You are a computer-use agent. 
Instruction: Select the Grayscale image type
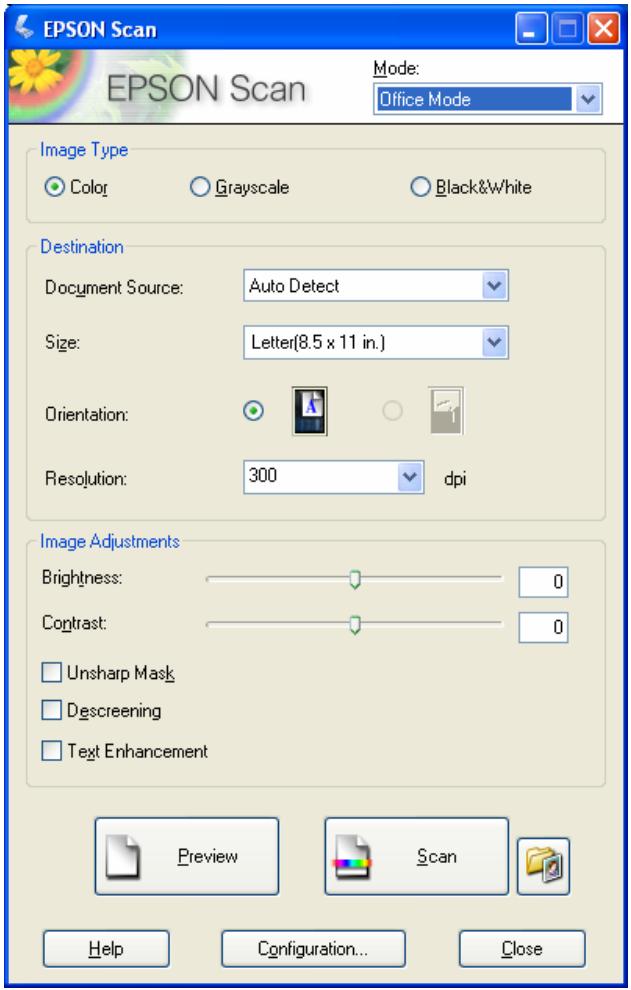tap(198, 184)
